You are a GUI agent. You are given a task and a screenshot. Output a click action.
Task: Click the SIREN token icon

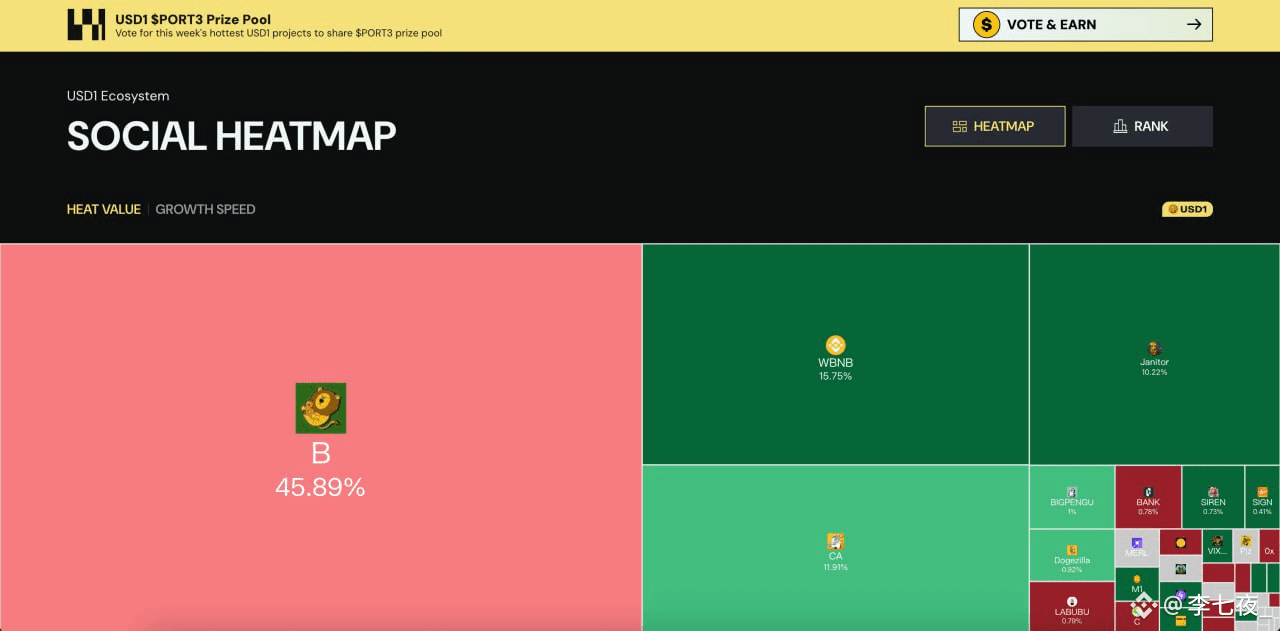point(1213,492)
